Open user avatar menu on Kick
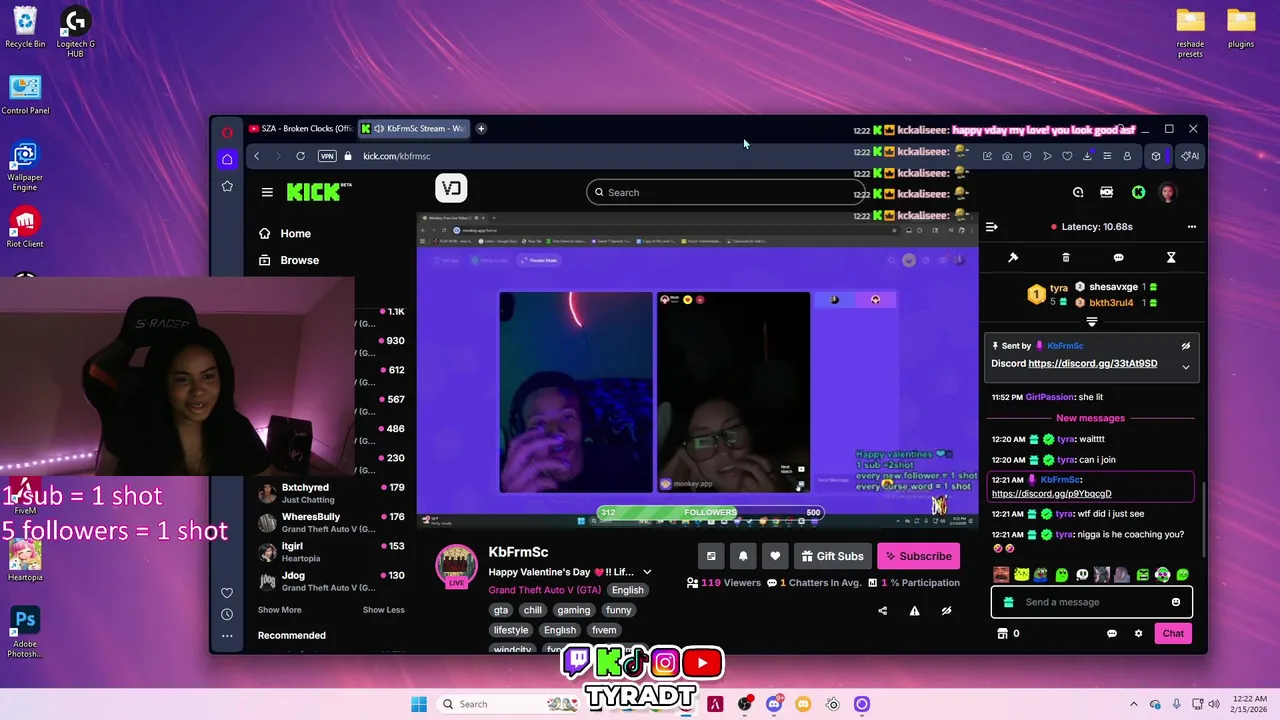 point(1167,192)
